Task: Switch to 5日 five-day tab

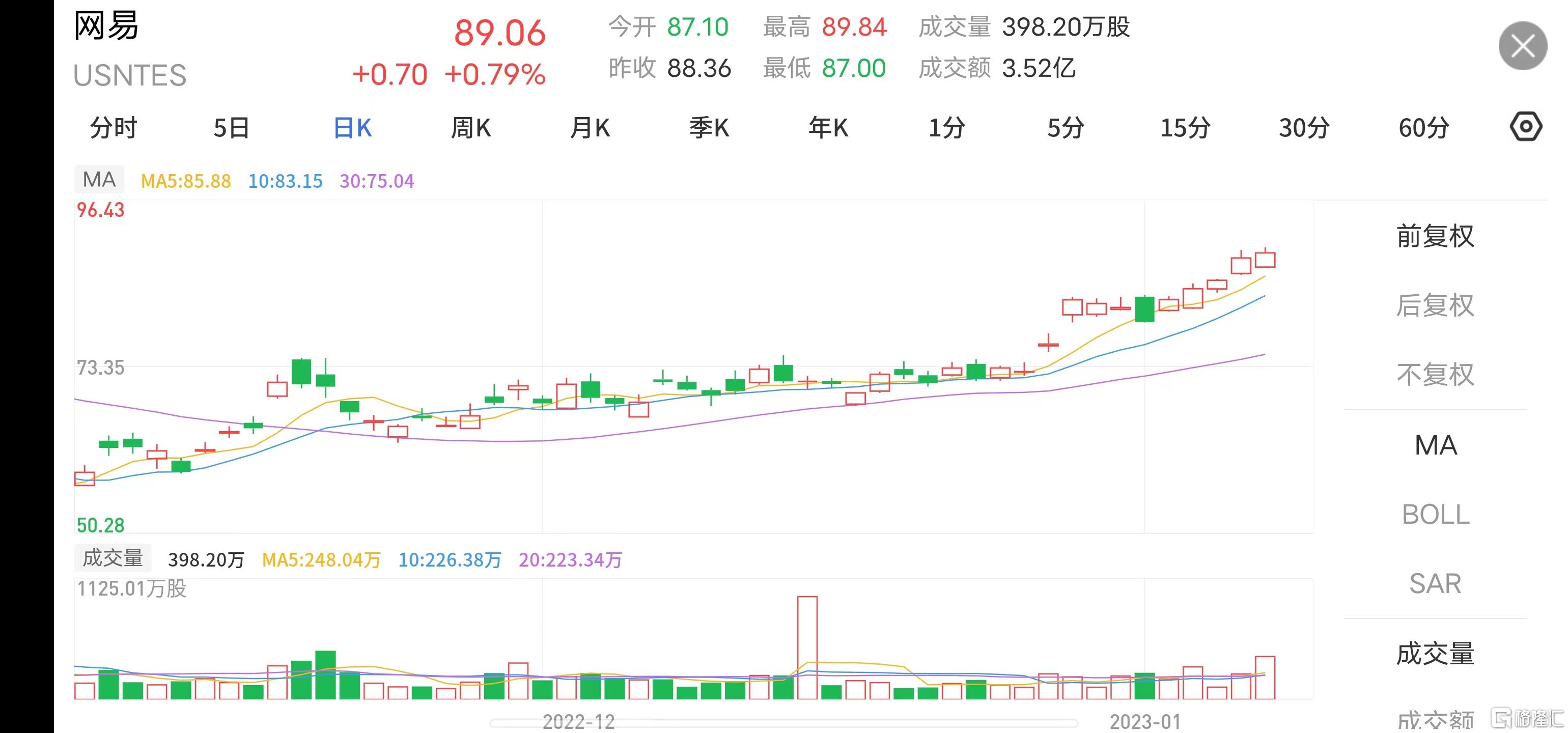Action: coord(232,128)
